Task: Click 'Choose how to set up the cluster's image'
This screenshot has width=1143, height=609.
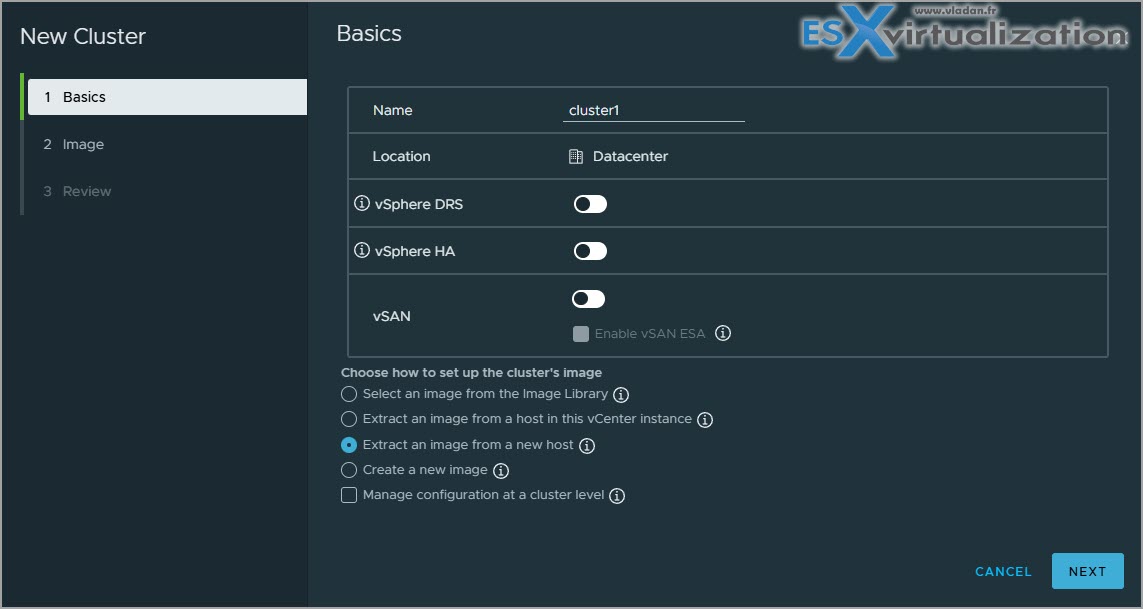Action: pos(472,373)
